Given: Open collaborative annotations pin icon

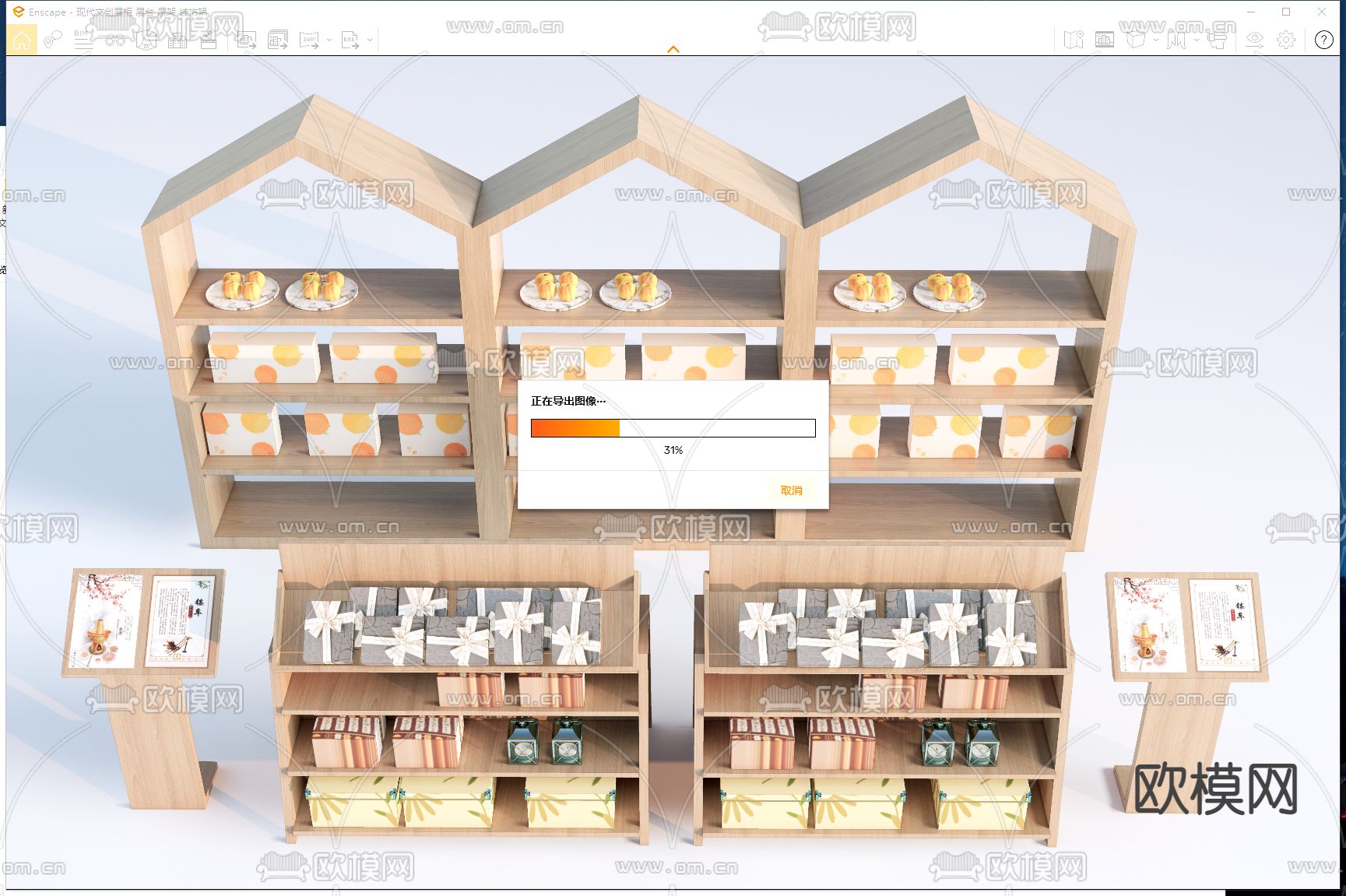Looking at the screenshot, I should click(52, 40).
